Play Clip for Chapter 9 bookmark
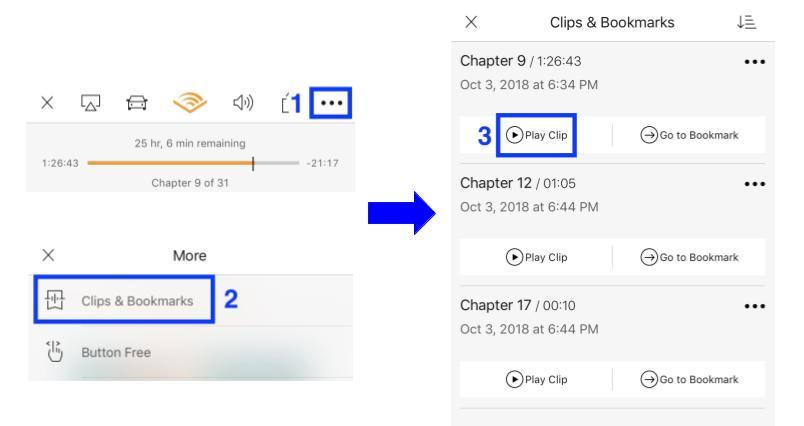 pos(536,135)
